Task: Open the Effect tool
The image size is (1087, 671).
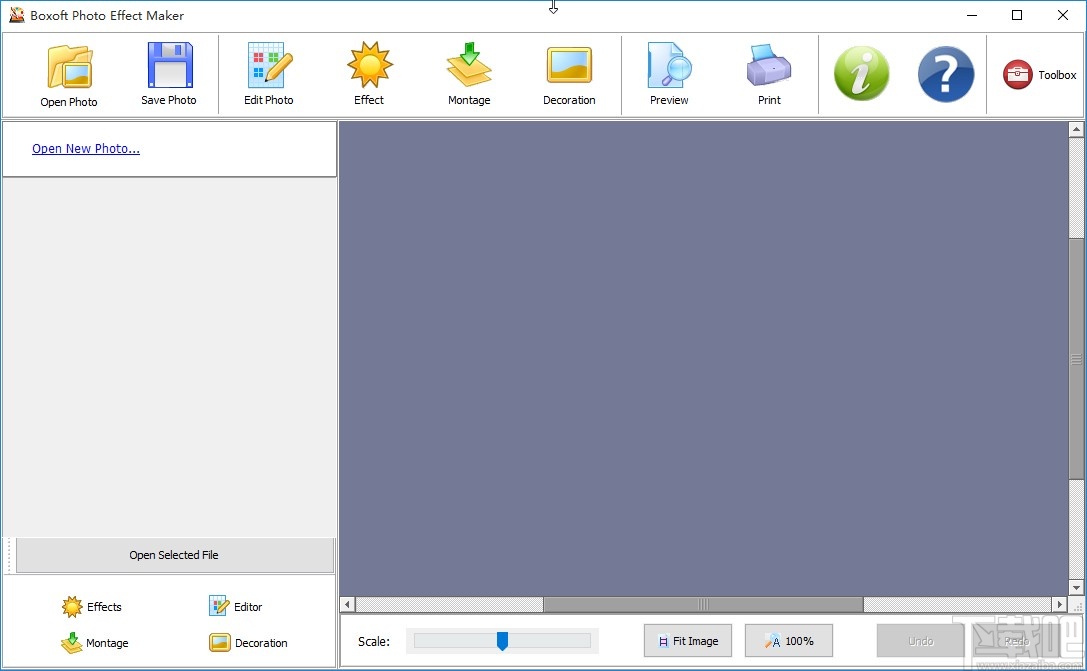Action: [x=369, y=72]
